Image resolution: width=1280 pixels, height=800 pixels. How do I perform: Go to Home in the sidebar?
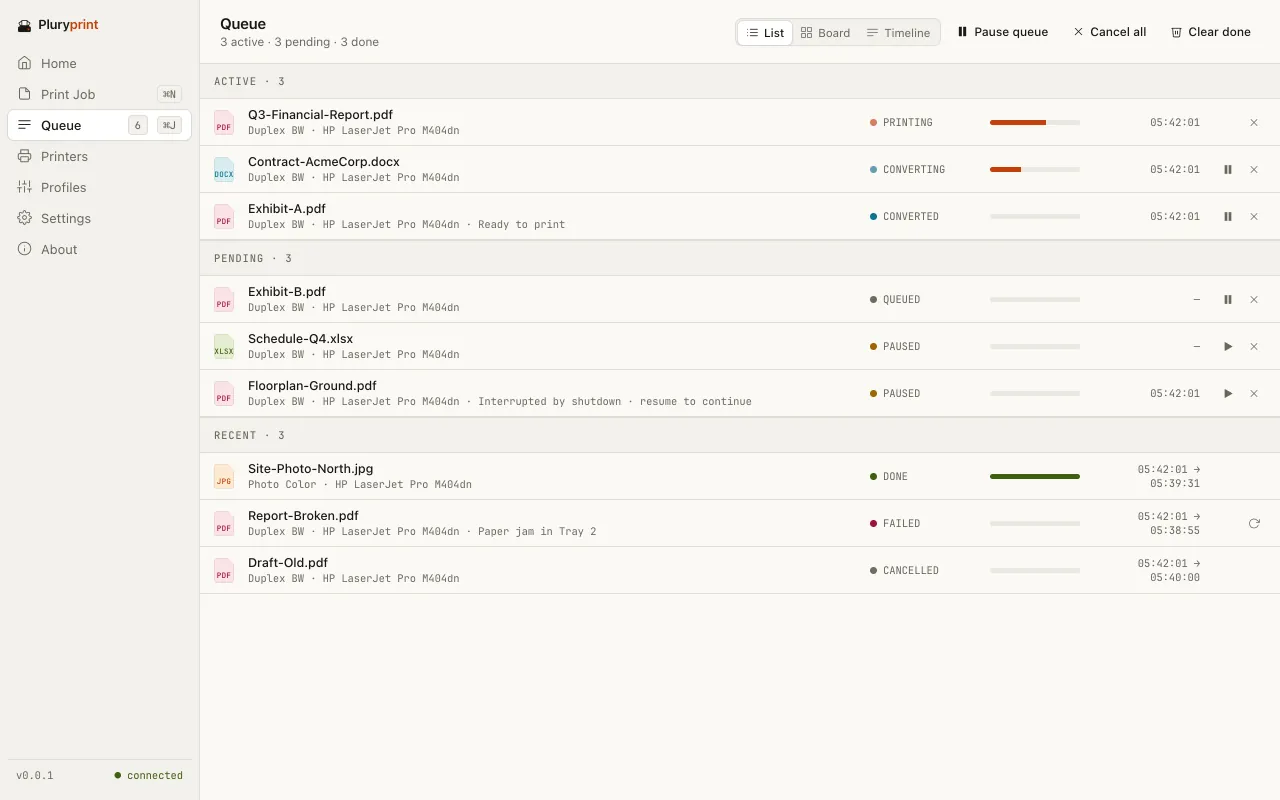click(100, 63)
